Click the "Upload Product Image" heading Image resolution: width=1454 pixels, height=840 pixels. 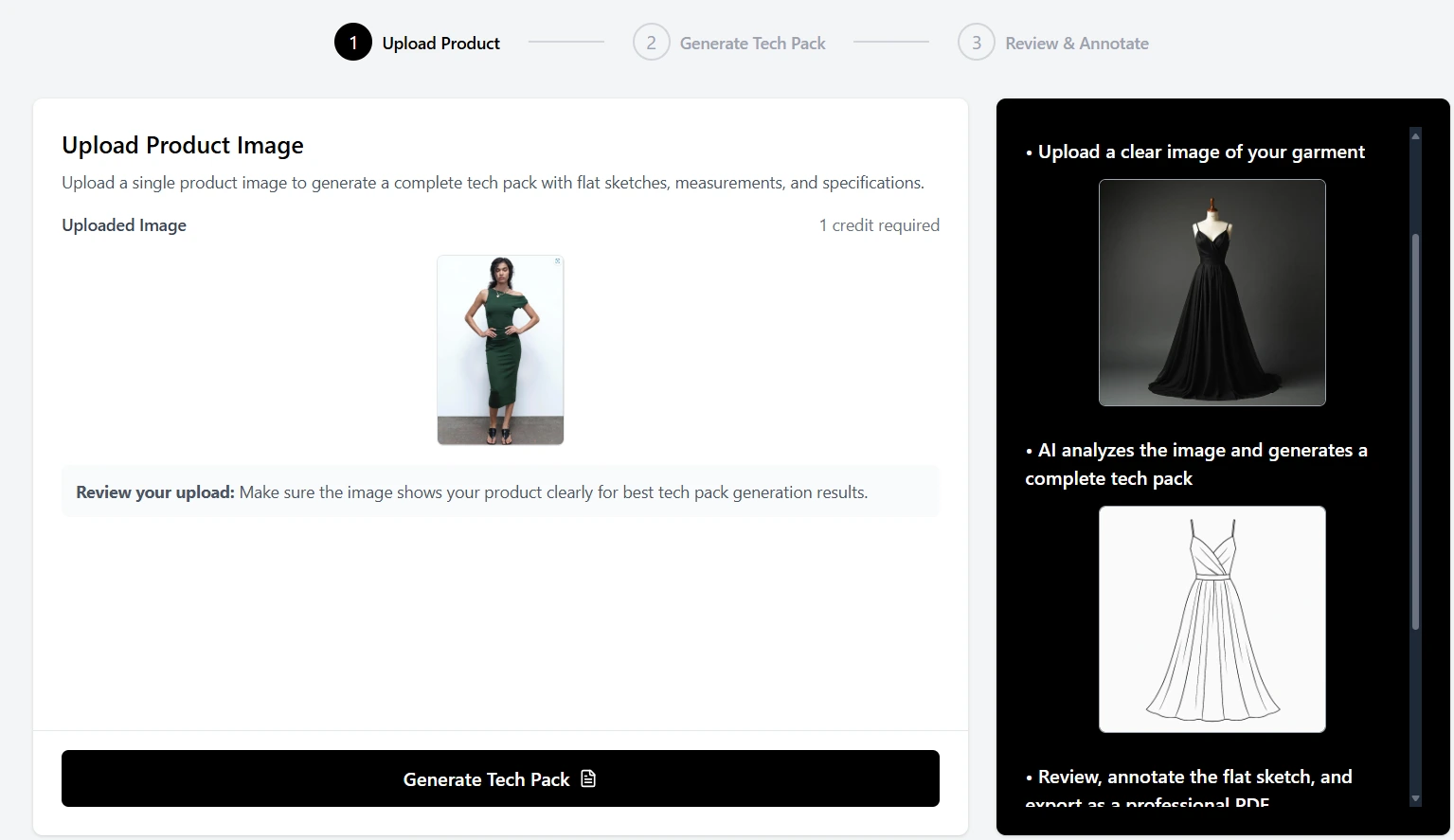pos(183,145)
